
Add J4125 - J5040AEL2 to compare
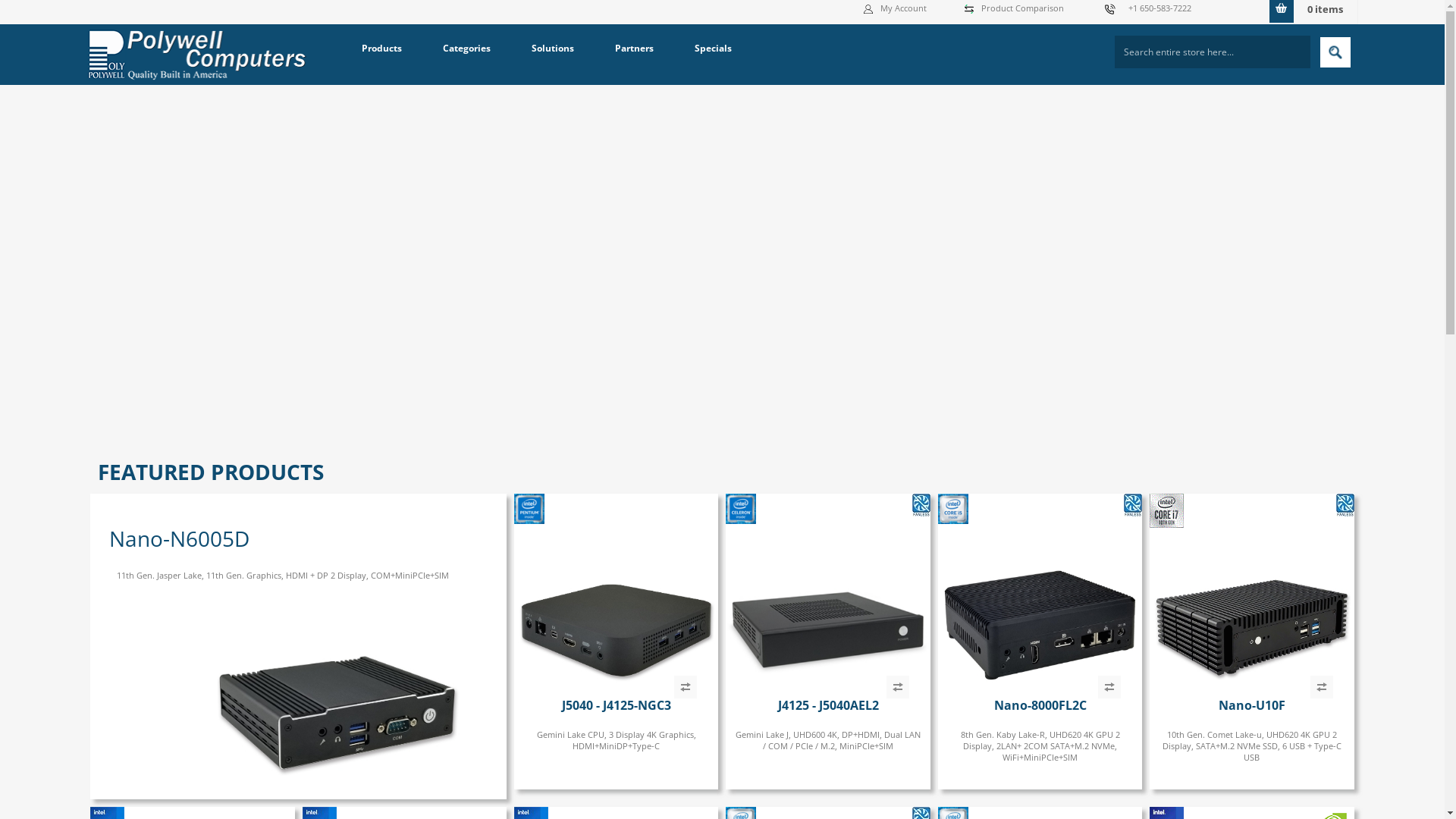click(898, 687)
